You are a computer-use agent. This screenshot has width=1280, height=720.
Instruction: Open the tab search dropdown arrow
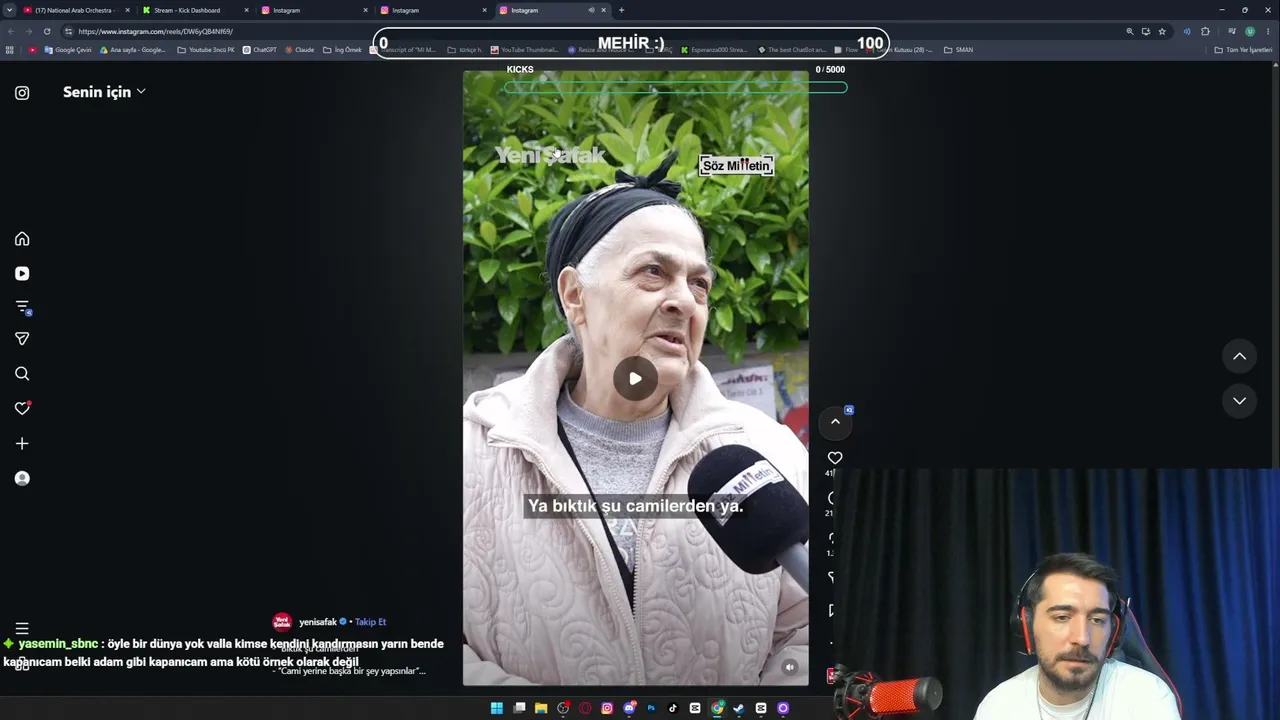(x=9, y=10)
